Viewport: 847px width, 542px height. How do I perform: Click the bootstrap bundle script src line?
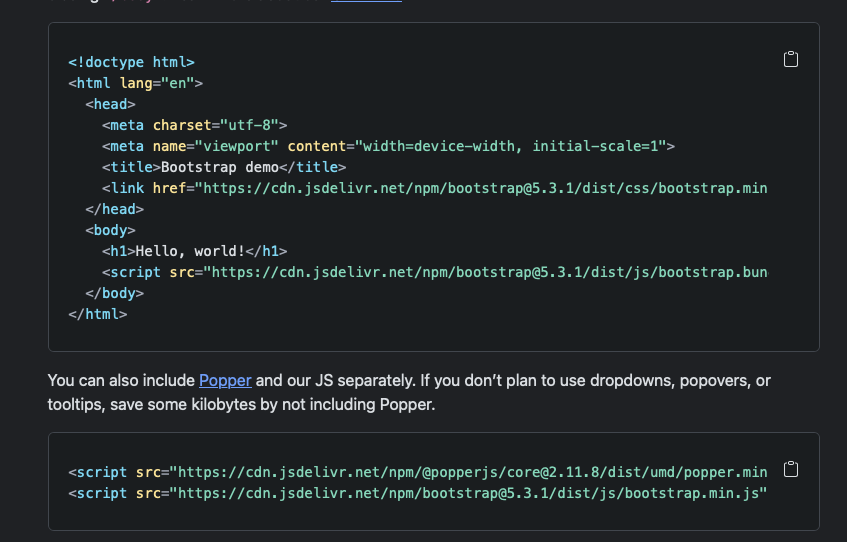pos(434,272)
